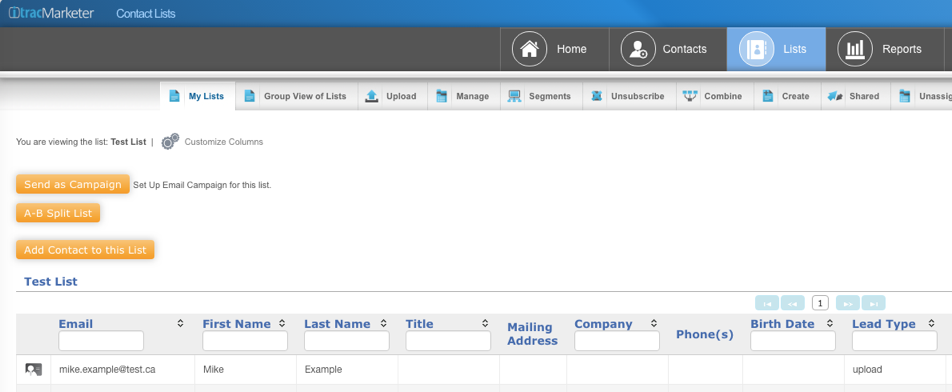Click the Phone(s) column header
Viewport: 952px width, 392px height.
click(705, 334)
